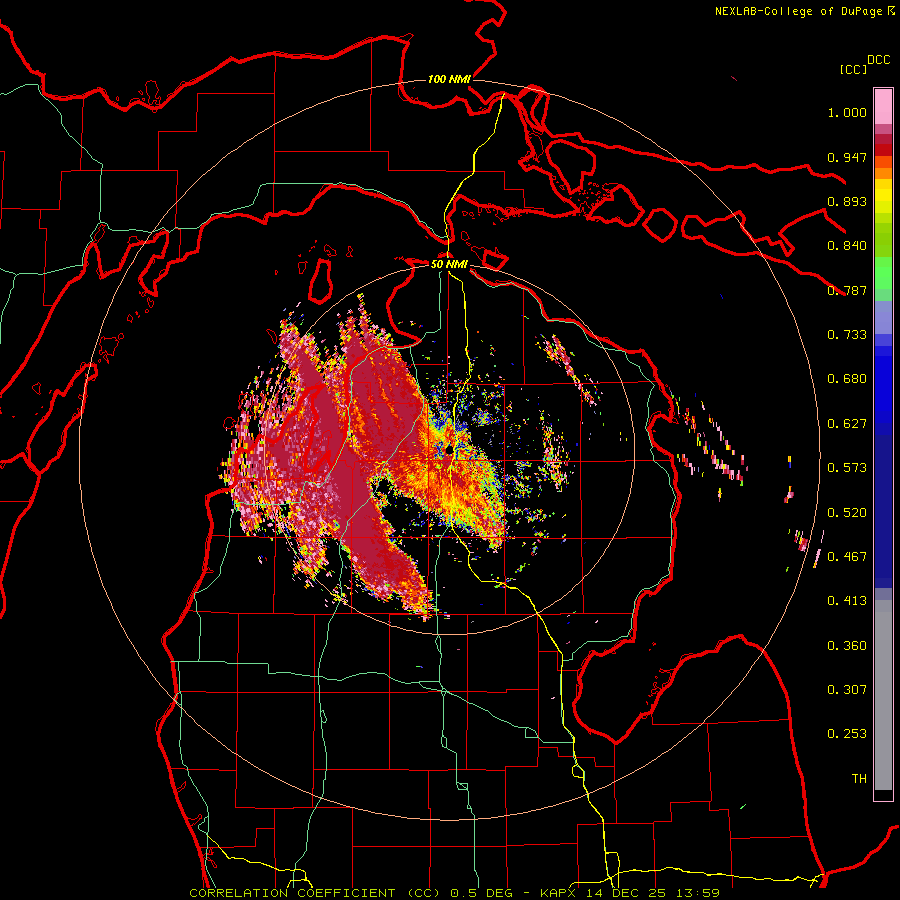Click the 50 NMI range ring label
The width and height of the screenshot is (900, 900).
(x=449, y=264)
